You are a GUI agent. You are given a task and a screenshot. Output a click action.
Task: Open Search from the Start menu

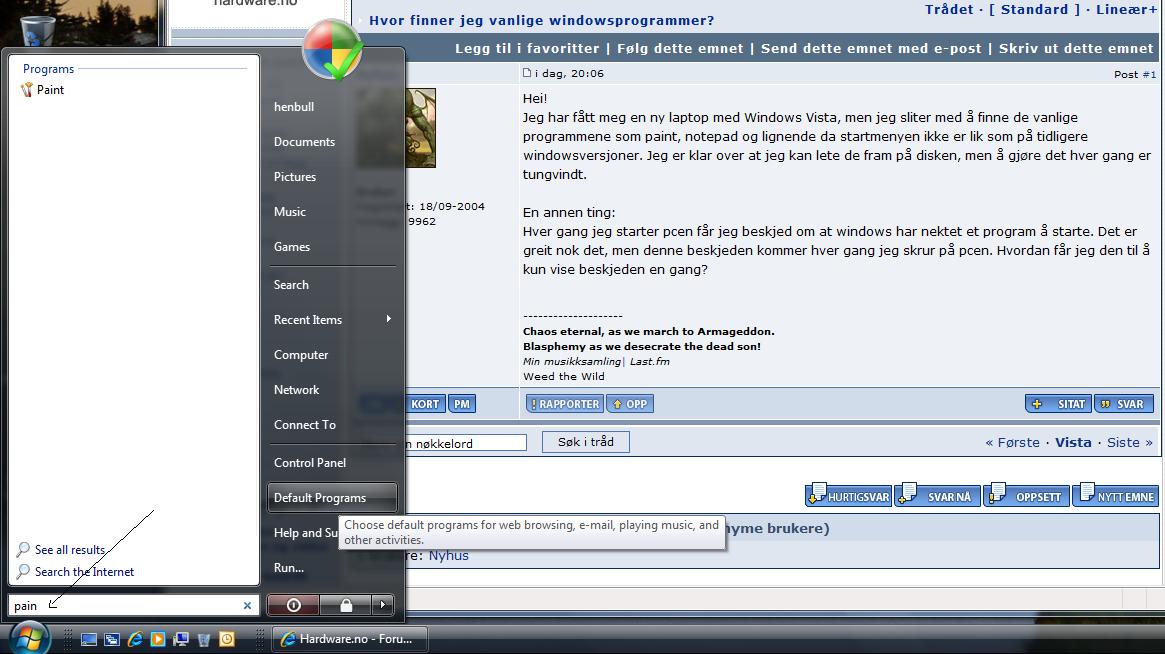point(291,285)
